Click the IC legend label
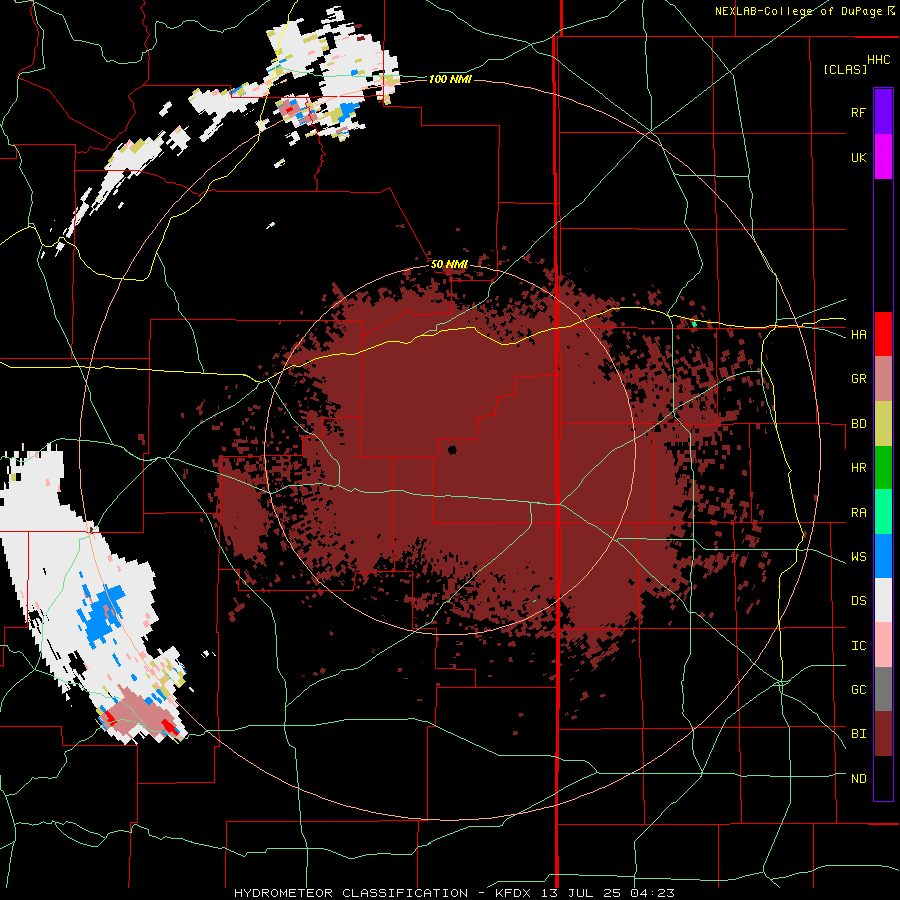 (x=858, y=646)
